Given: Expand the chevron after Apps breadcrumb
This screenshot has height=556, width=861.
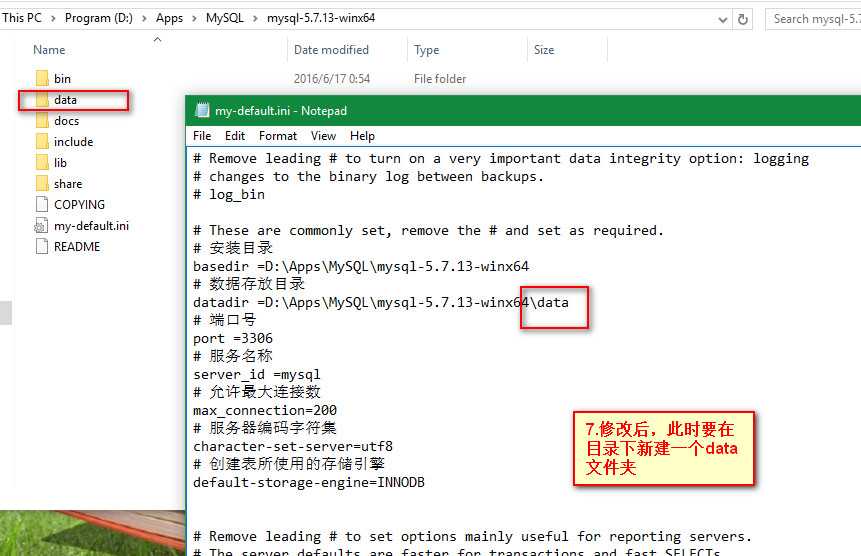Looking at the screenshot, I should tap(194, 18).
